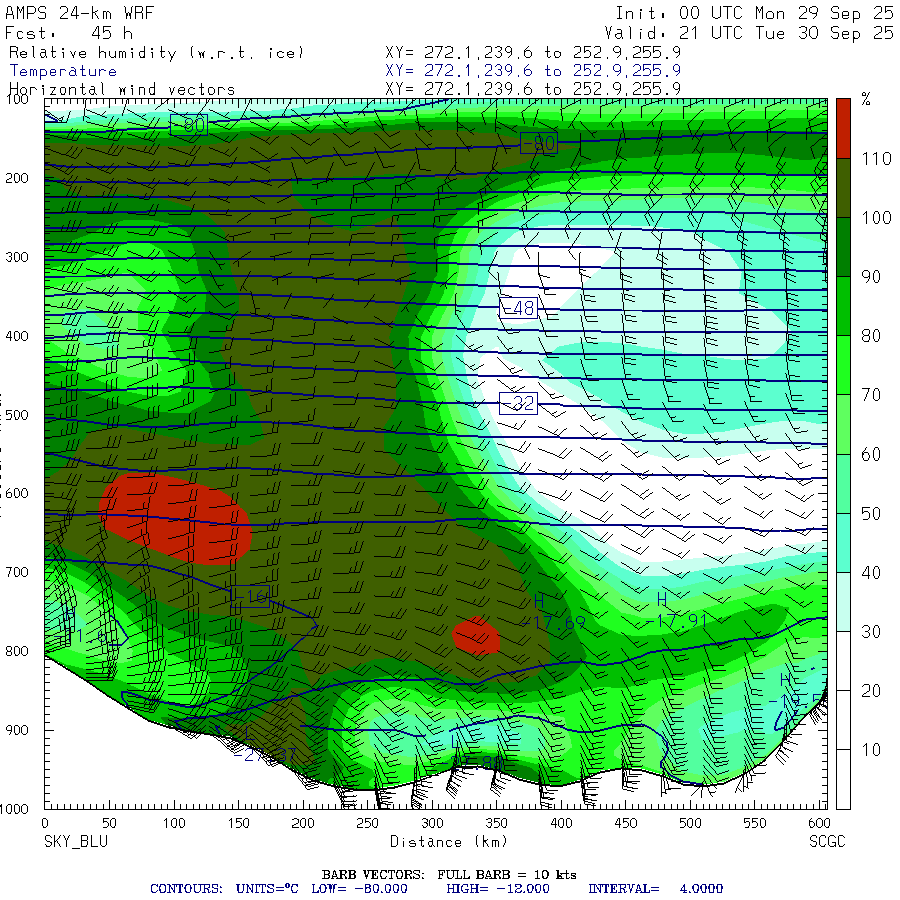
Task: Click the 'L -27.37' temperature minimum marker
Action: (x=264, y=745)
